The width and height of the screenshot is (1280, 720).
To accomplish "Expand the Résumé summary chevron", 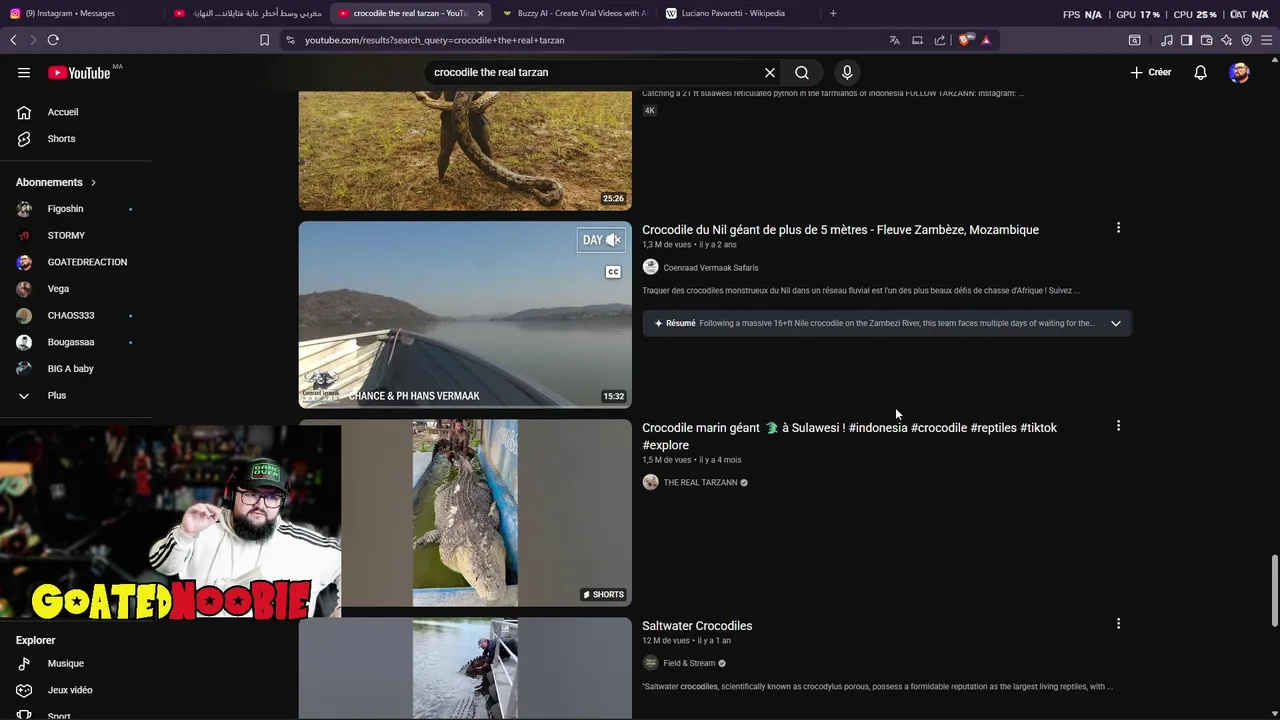I will point(1116,323).
